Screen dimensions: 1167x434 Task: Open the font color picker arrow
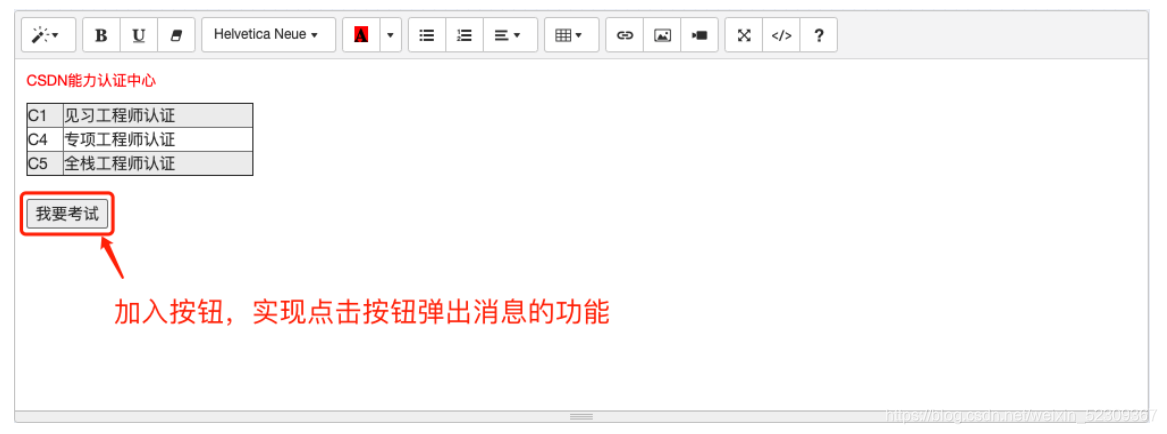[x=391, y=35]
